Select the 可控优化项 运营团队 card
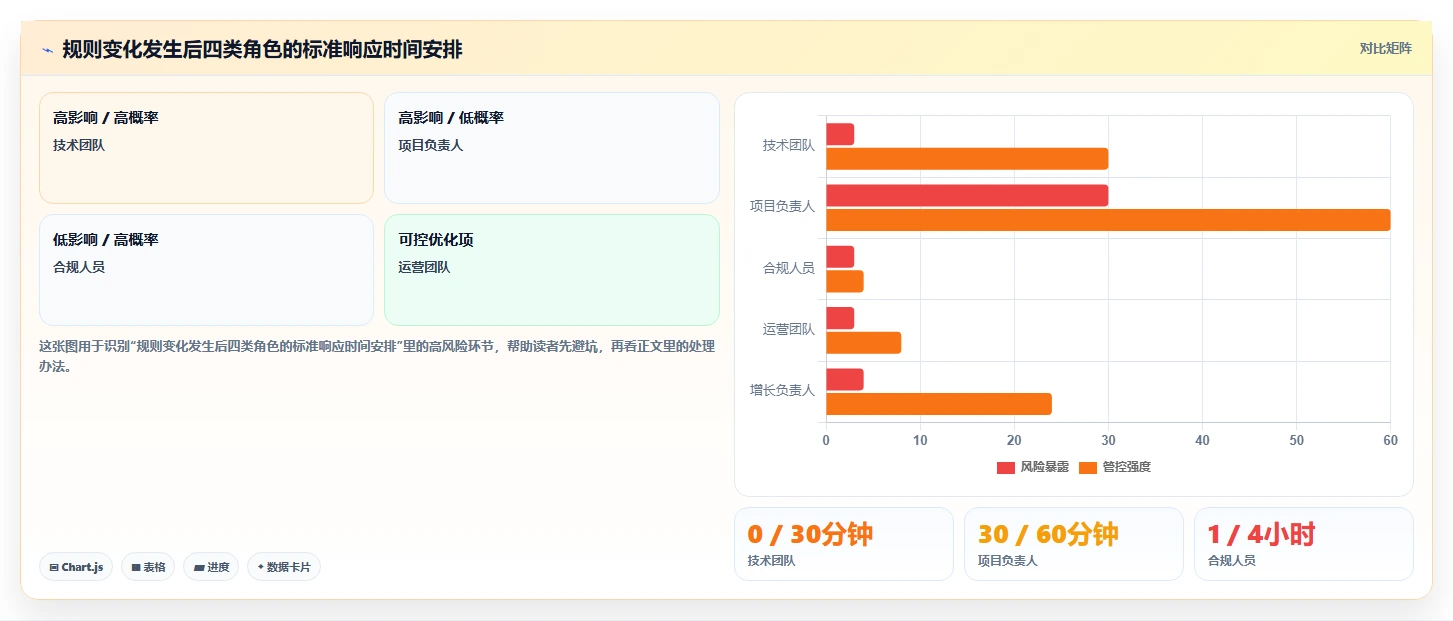The width and height of the screenshot is (1453, 621). (552, 270)
